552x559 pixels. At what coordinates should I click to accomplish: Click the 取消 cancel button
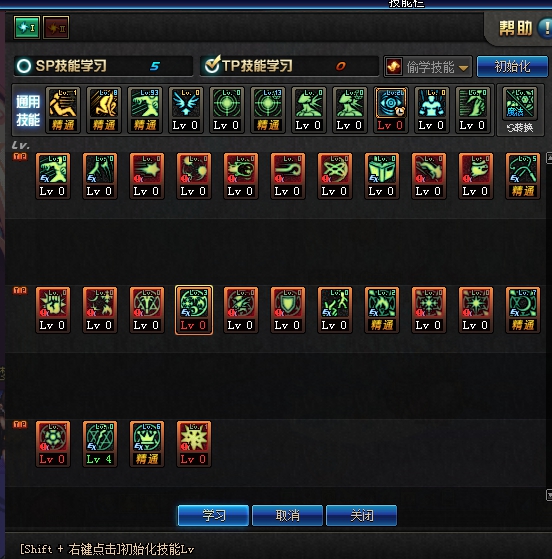coord(287,515)
